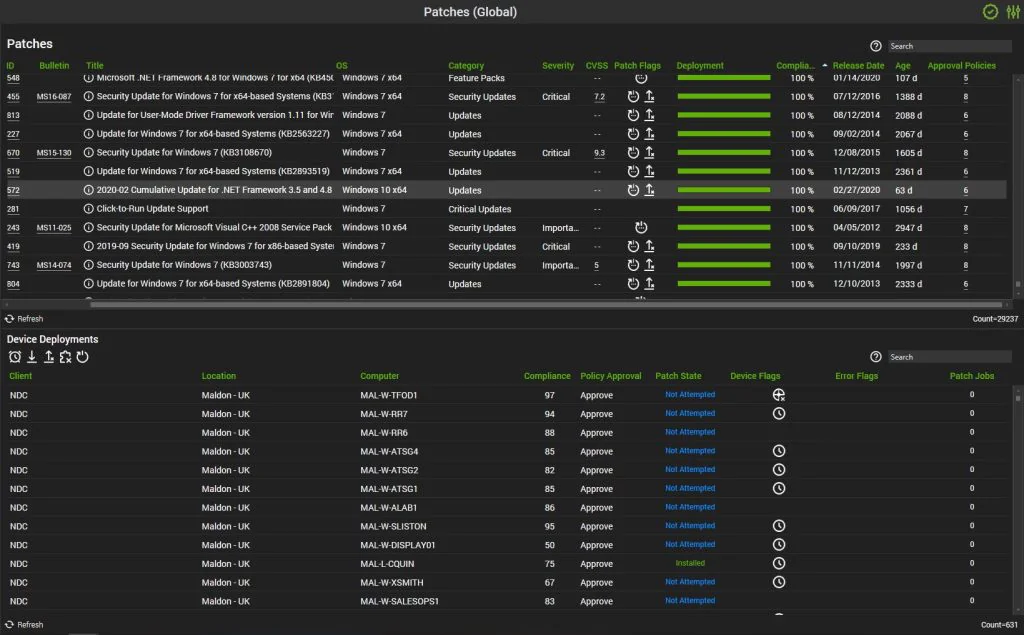Click the reboot flag icon for patch 670
The image size is (1024, 635).
pyautogui.click(x=633, y=152)
